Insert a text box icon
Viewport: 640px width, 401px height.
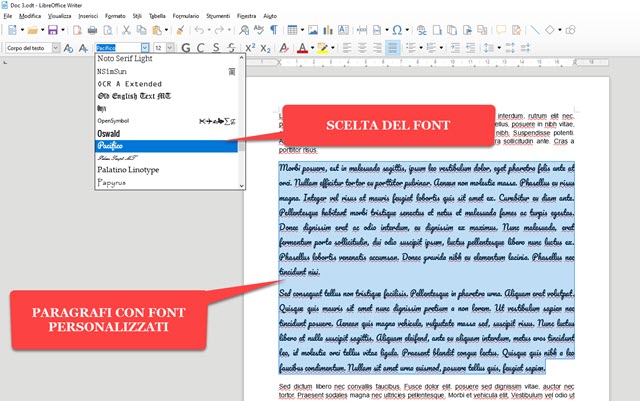pos(343,30)
